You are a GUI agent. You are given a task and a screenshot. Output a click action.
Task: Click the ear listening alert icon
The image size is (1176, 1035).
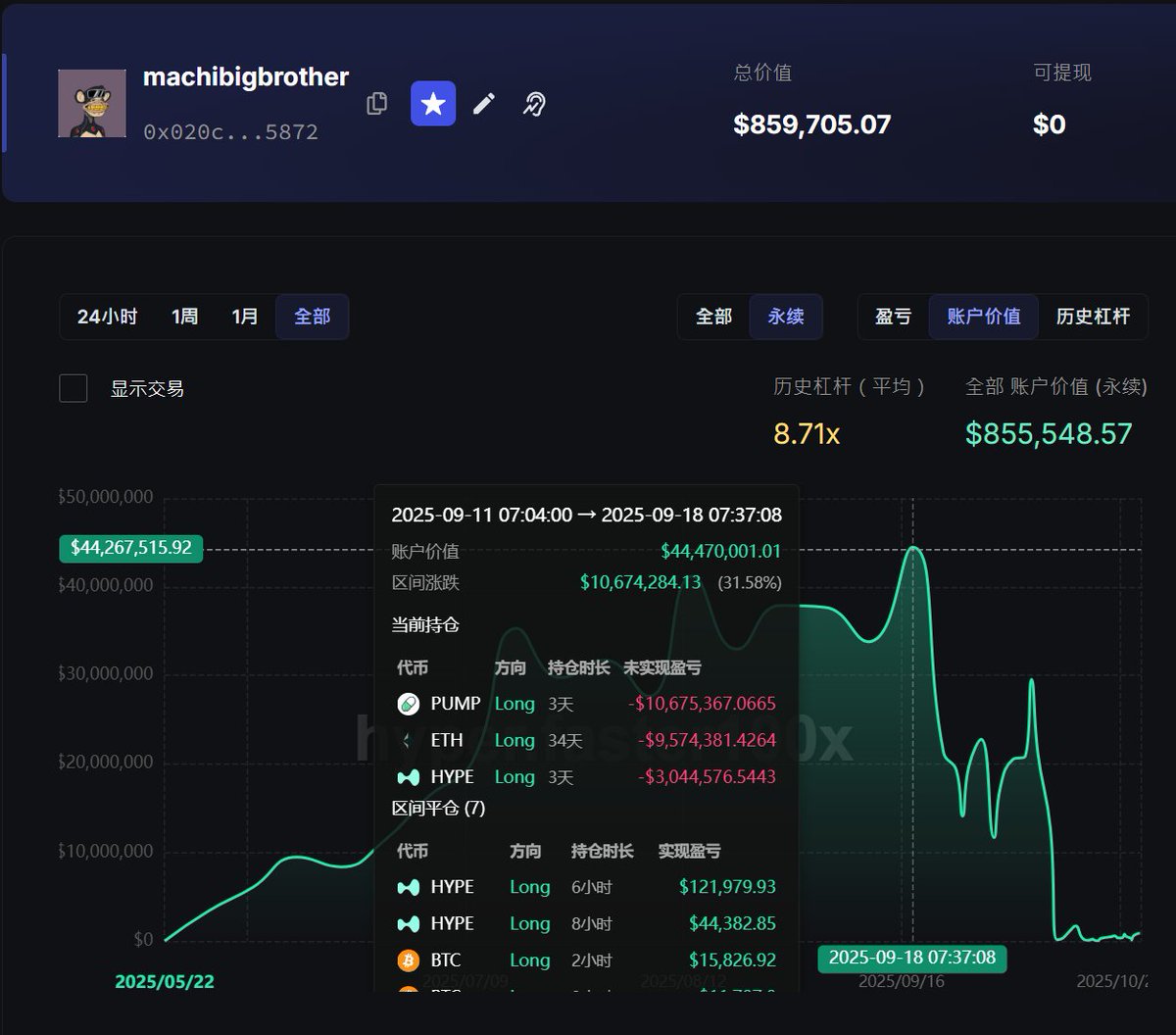pos(534,104)
